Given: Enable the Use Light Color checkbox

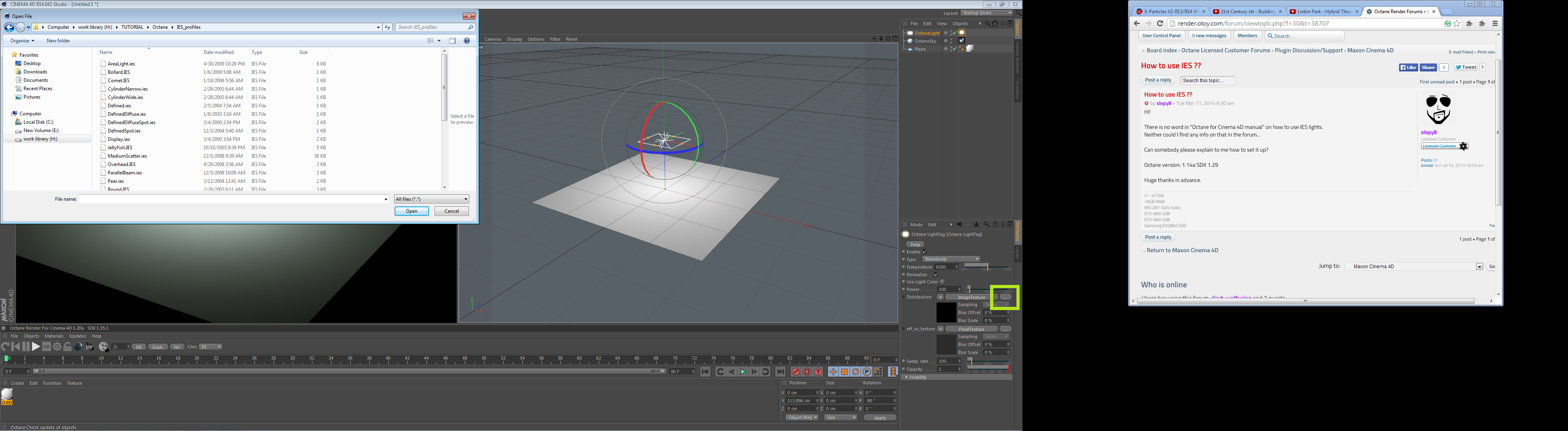Looking at the screenshot, I should pos(942,281).
